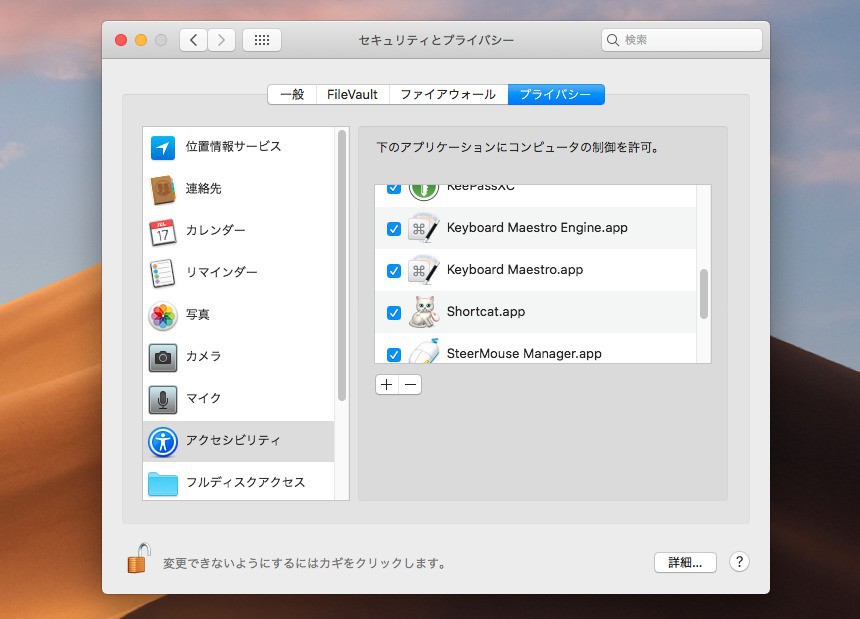Toggle the Shortcat.app checkbox
The image size is (860, 619).
(x=394, y=313)
